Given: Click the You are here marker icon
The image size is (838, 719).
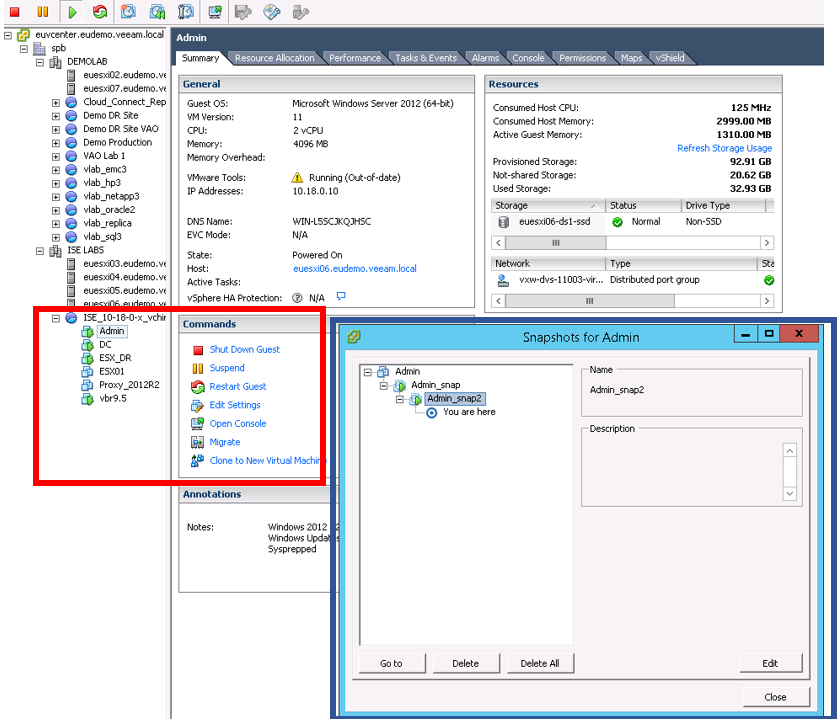Looking at the screenshot, I should point(432,413).
